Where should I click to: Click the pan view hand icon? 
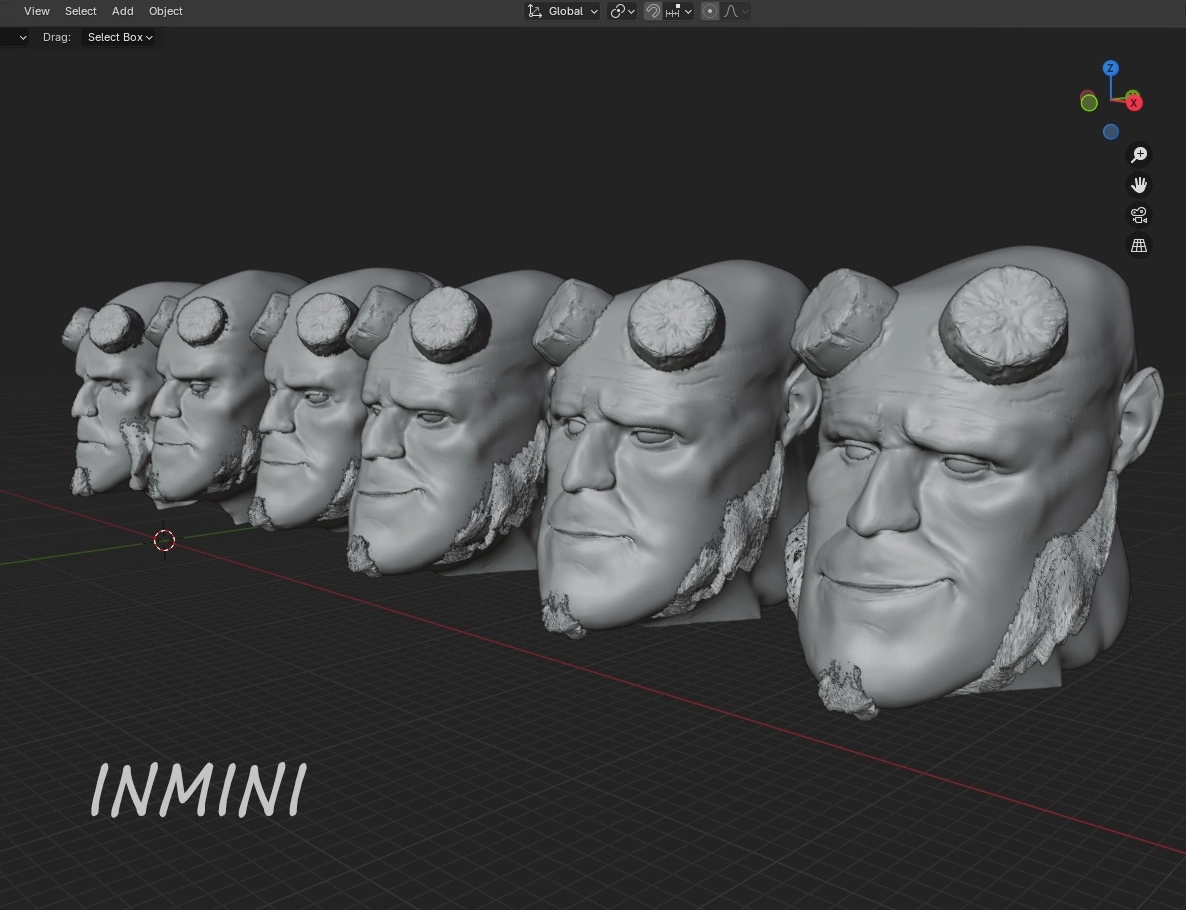[x=1138, y=185]
